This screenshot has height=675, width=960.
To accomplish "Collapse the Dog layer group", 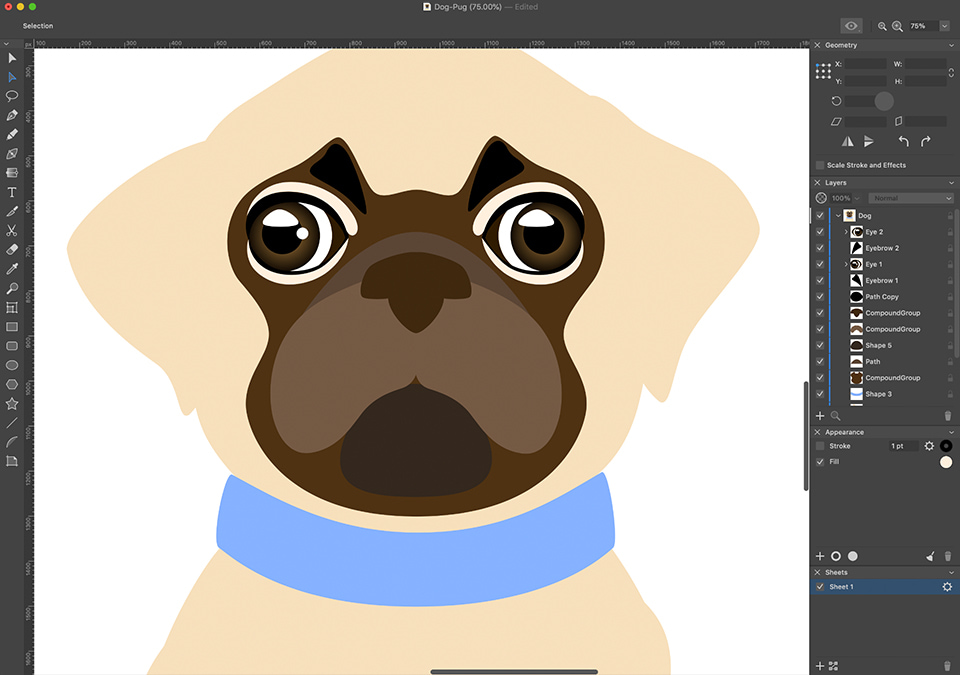I will point(838,216).
